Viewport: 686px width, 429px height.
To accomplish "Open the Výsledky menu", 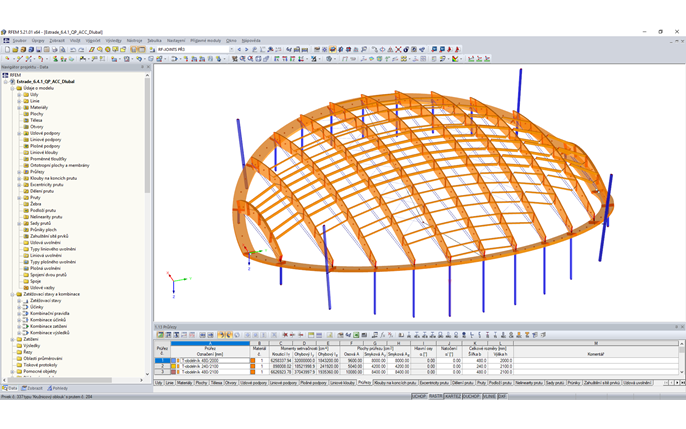I will point(113,40).
